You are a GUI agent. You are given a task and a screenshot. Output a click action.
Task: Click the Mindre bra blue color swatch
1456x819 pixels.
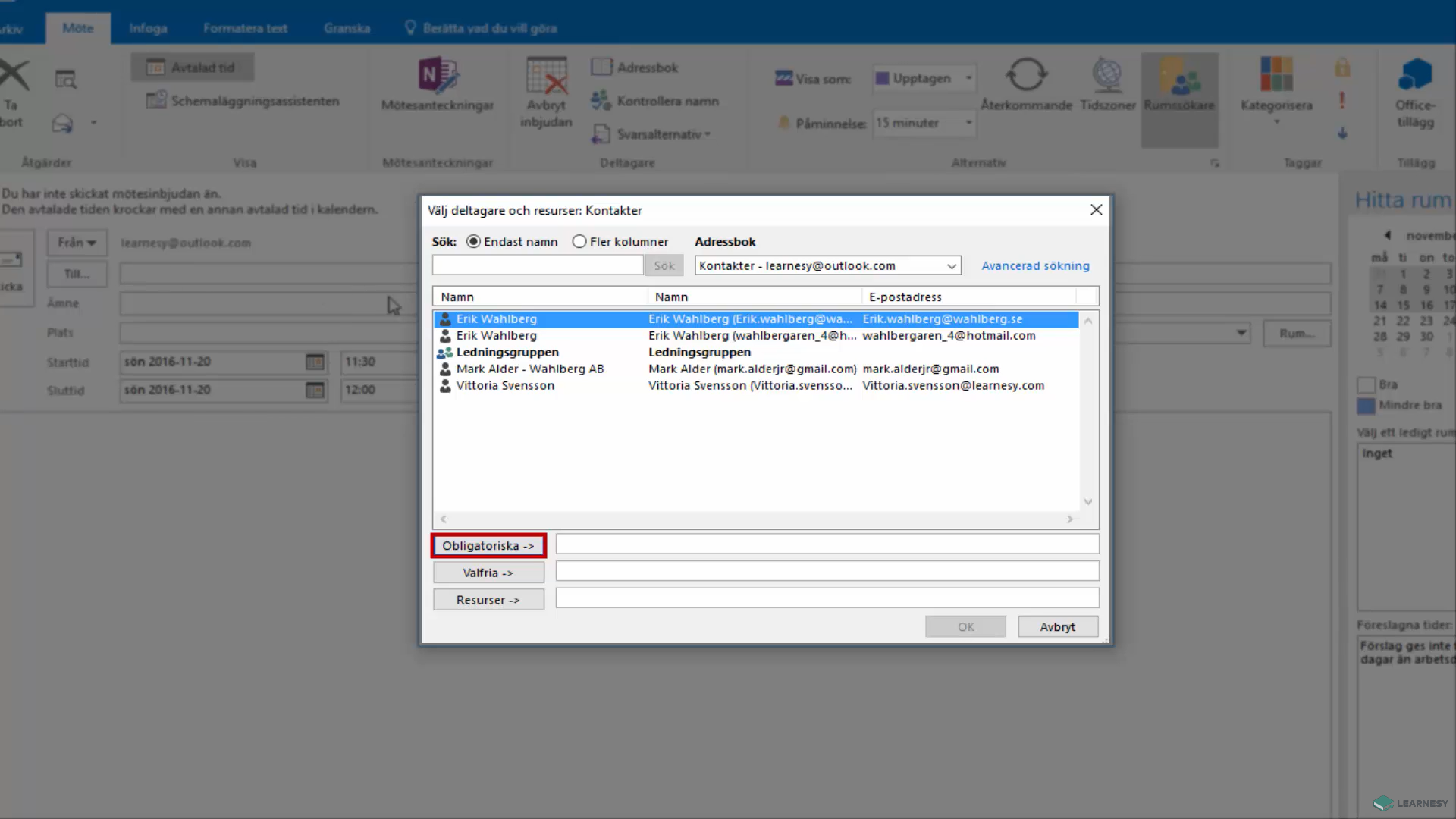click(1366, 406)
